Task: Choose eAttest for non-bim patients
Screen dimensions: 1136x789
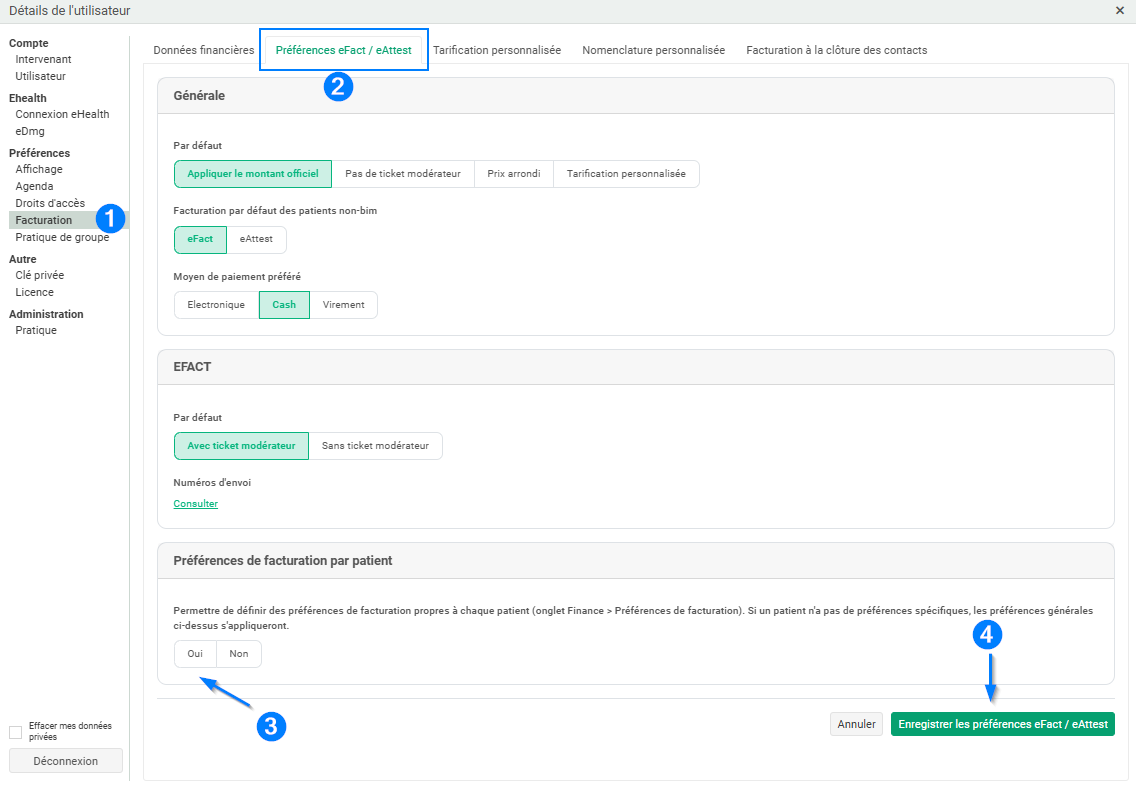Action: click(256, 239)
